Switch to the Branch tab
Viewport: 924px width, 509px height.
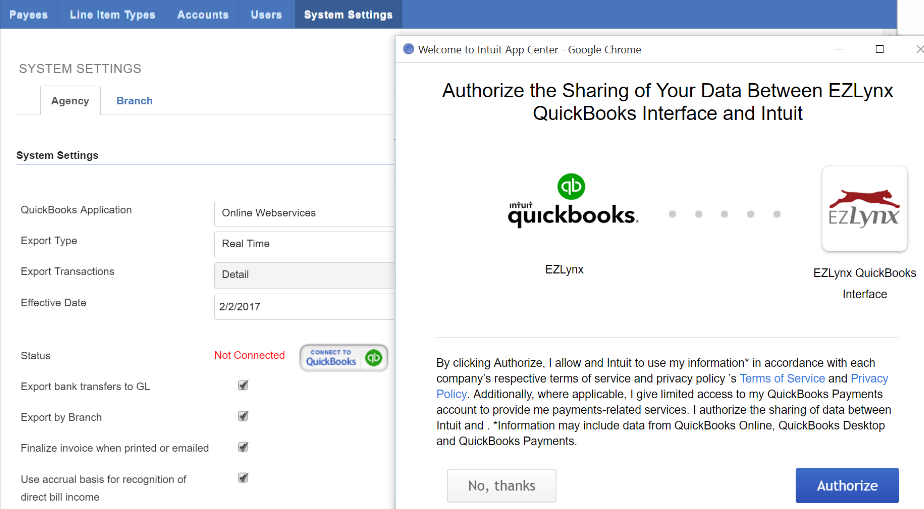(134, 101)
